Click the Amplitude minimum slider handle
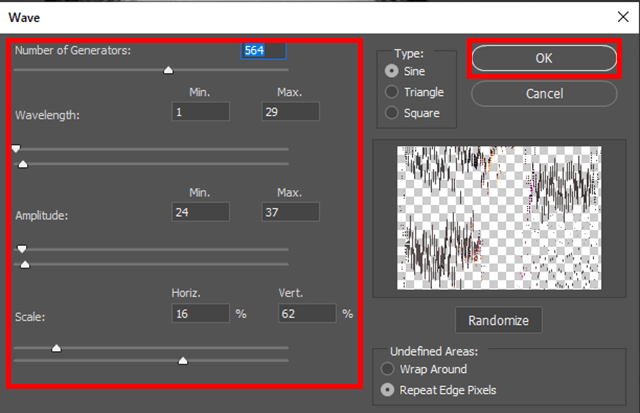Screen dimensions: 640x413 (x=22, y=249)
